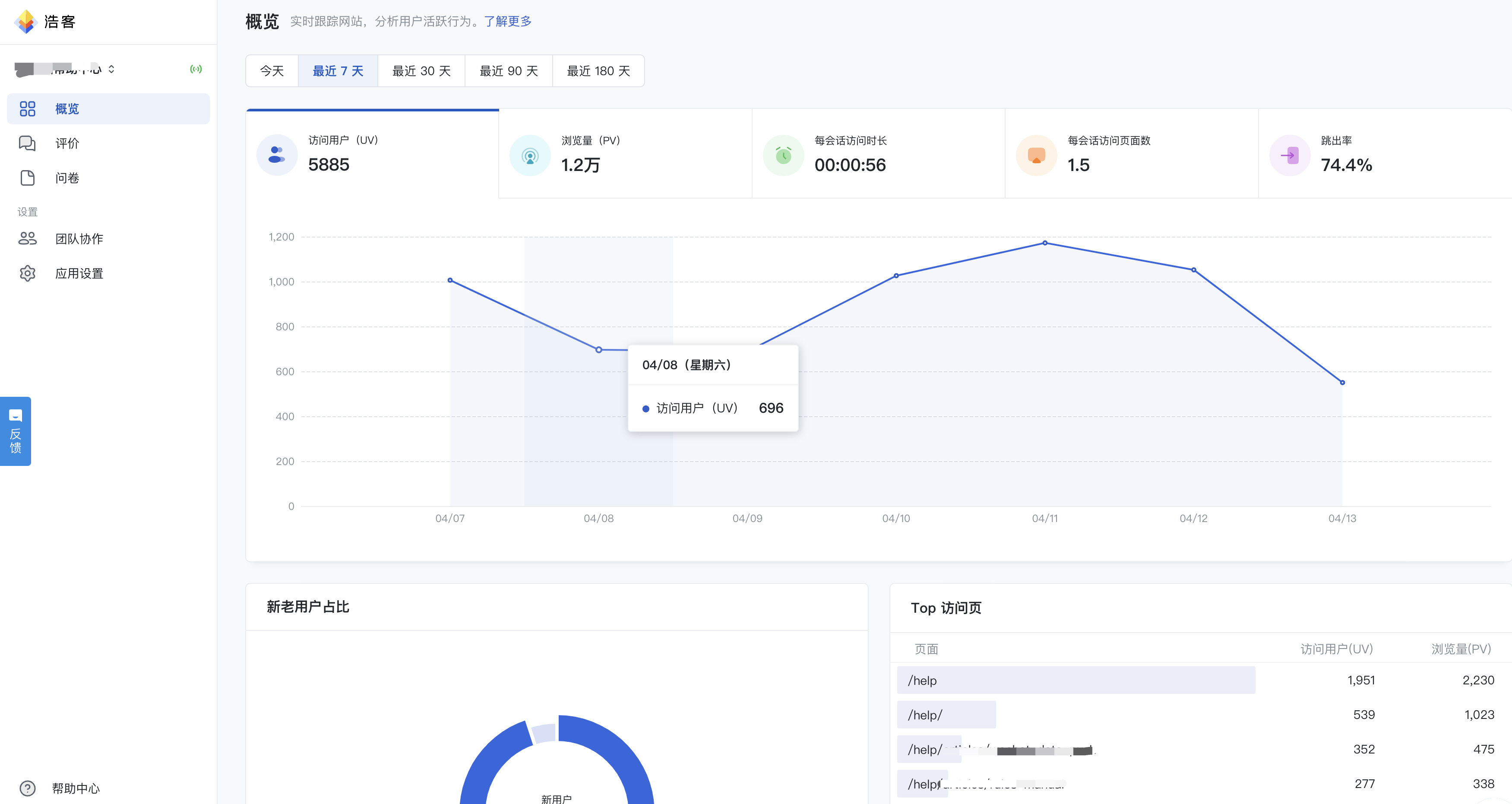Follow the 了解更多 link
The width and height of the screenshot is (1512, 804).
coord(508,21)
